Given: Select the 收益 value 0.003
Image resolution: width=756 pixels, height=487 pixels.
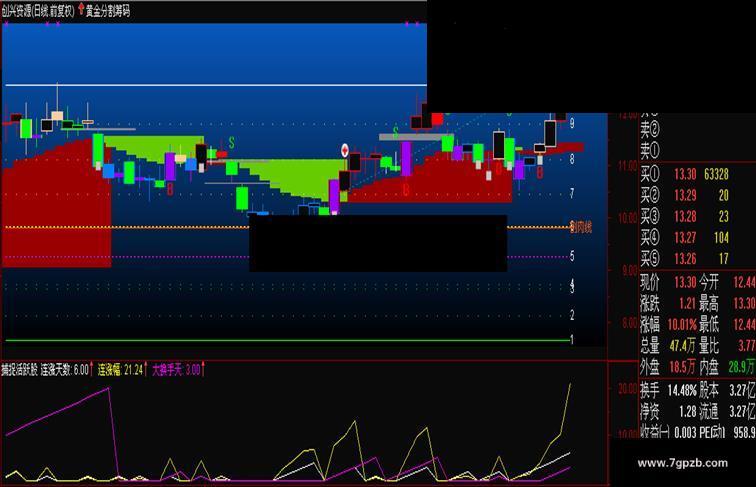Looking at the screenshot, I should click(685, 433).
